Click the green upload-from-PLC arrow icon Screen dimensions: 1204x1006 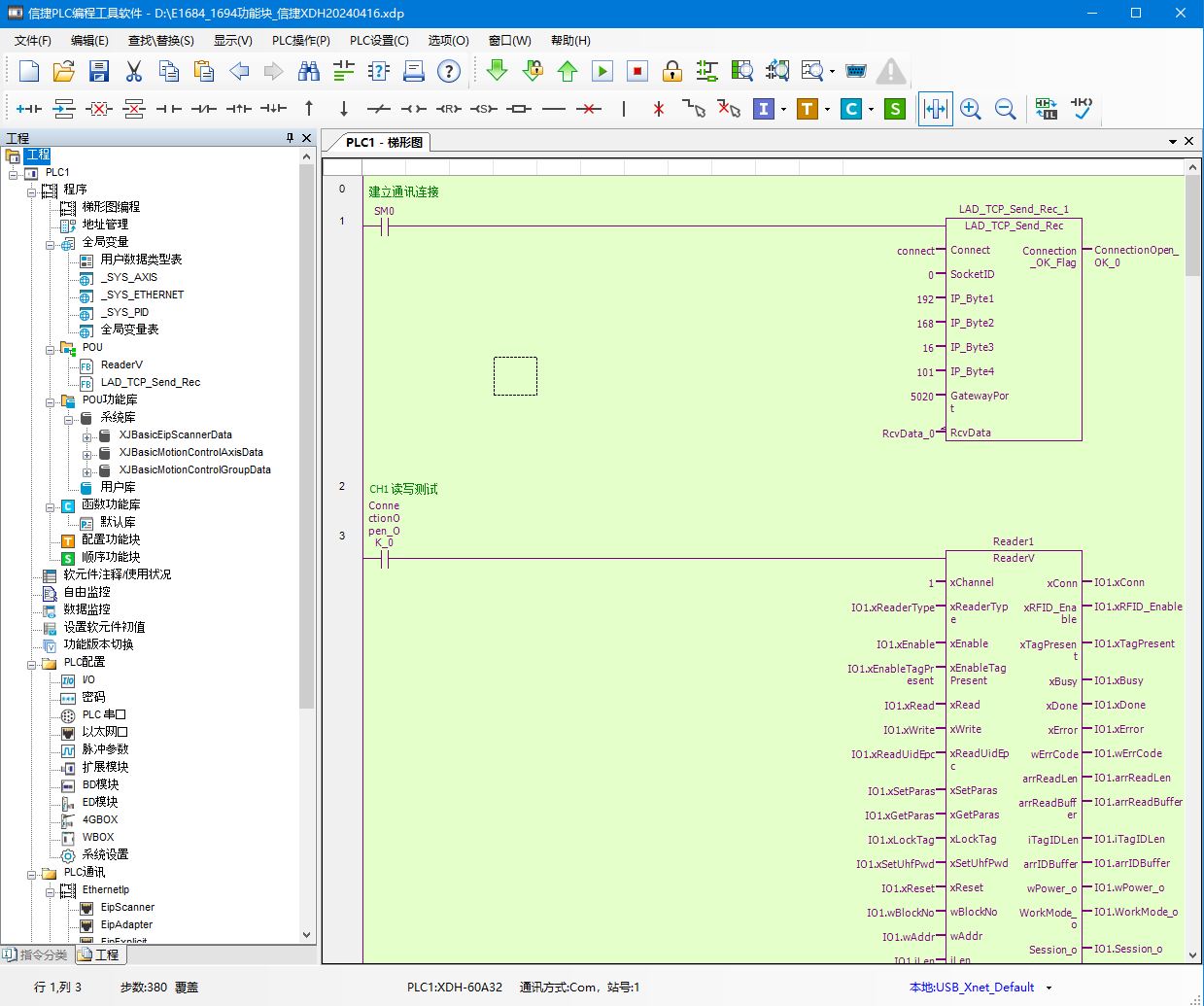pos(568,71)
